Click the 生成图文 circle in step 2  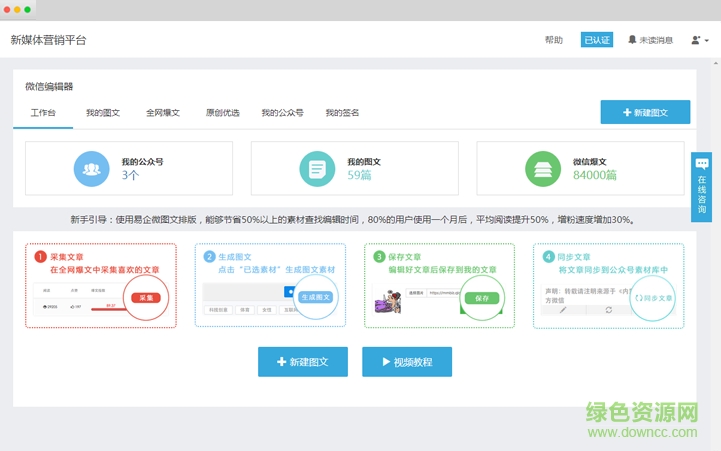point(316,298)
